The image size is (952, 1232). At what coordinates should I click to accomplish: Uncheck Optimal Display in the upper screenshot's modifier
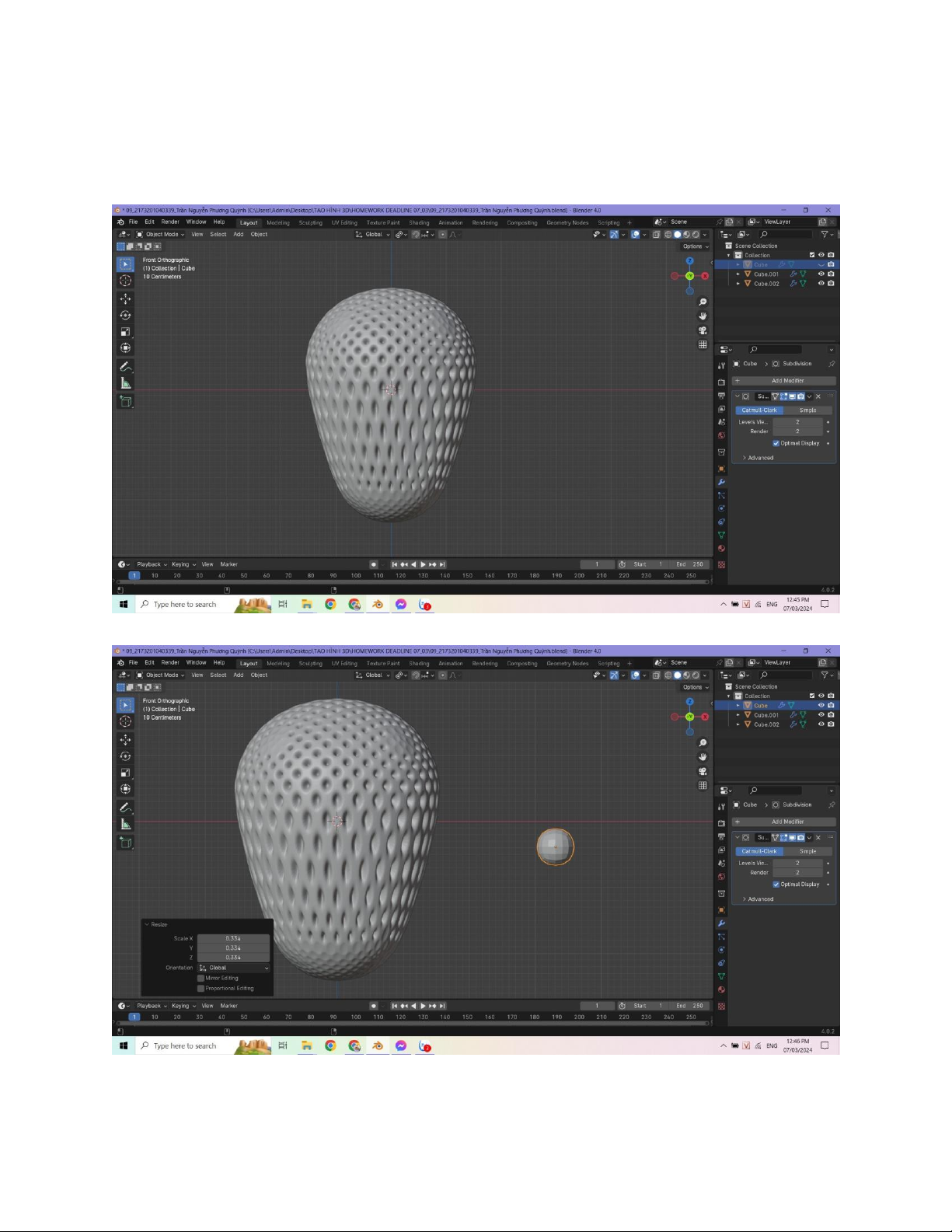point(776,444)
